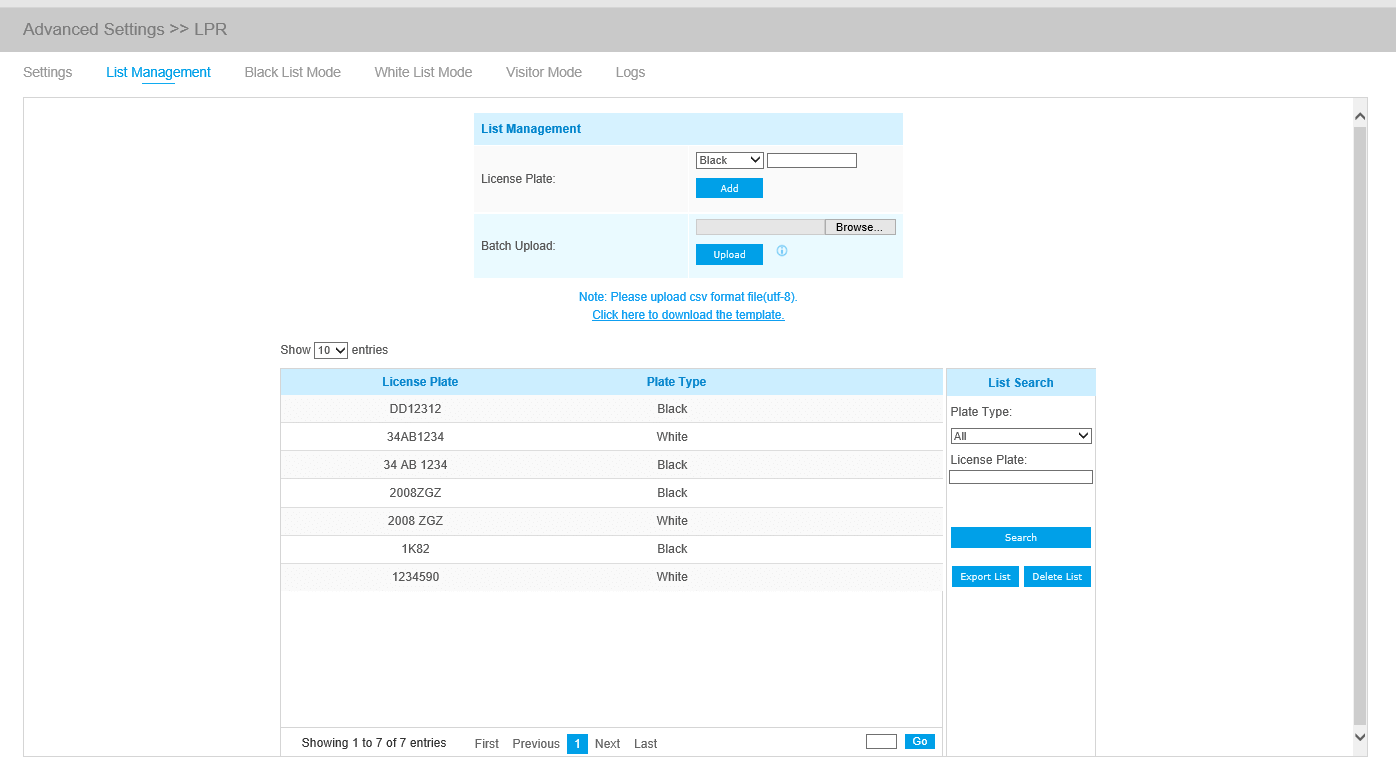Select the List Management tab
This screenshot has width=1396, height=764.
click(158, 72)
